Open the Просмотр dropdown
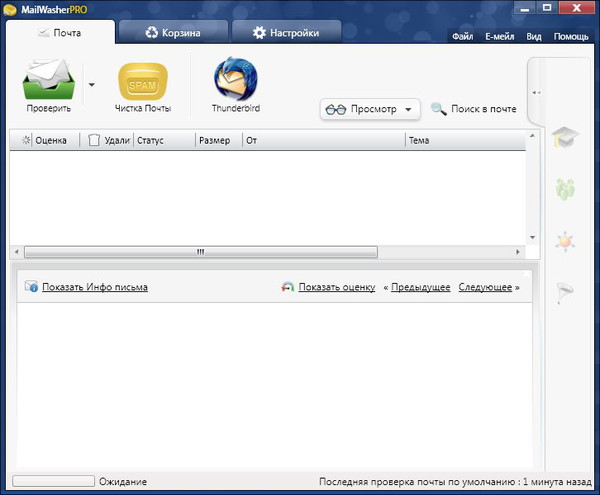Screen dimensions: 600x495 369,109
